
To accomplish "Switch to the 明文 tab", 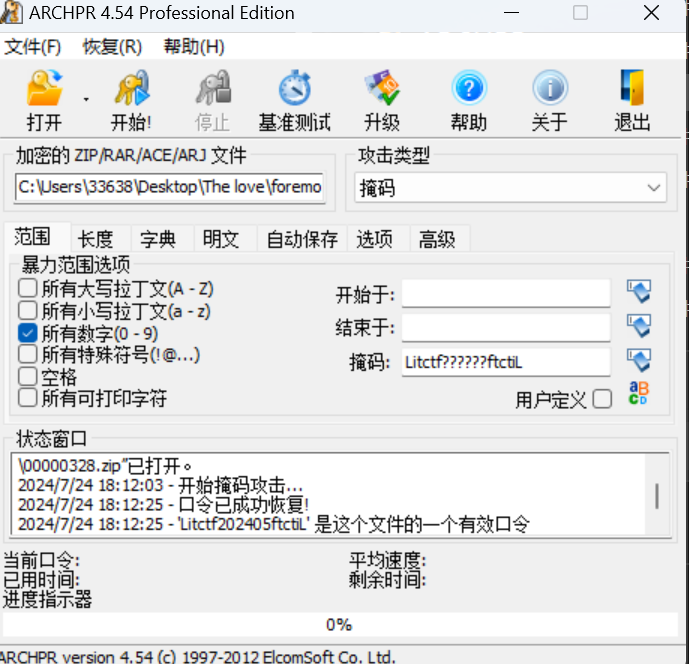I will (x=221, y=239).
